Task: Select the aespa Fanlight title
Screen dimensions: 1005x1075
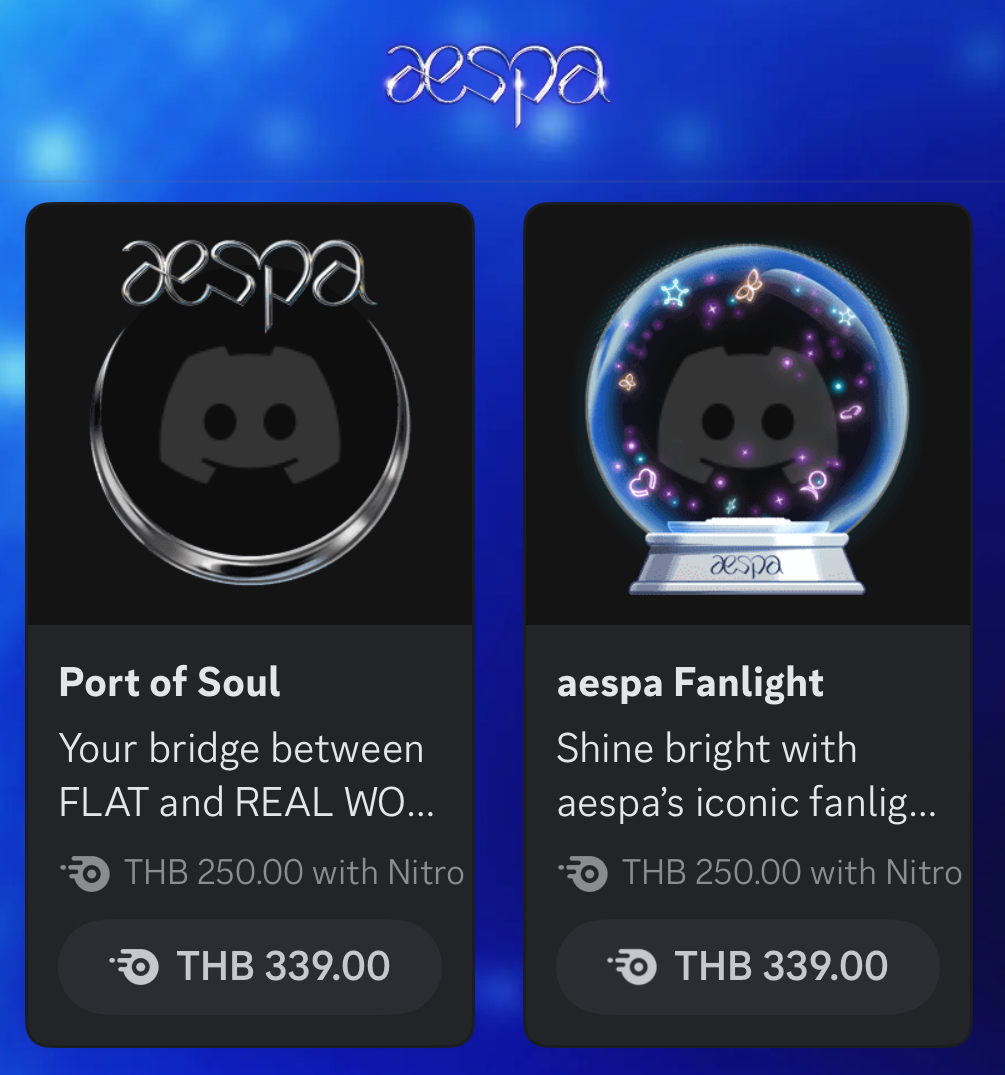Action: pos(690,684)
